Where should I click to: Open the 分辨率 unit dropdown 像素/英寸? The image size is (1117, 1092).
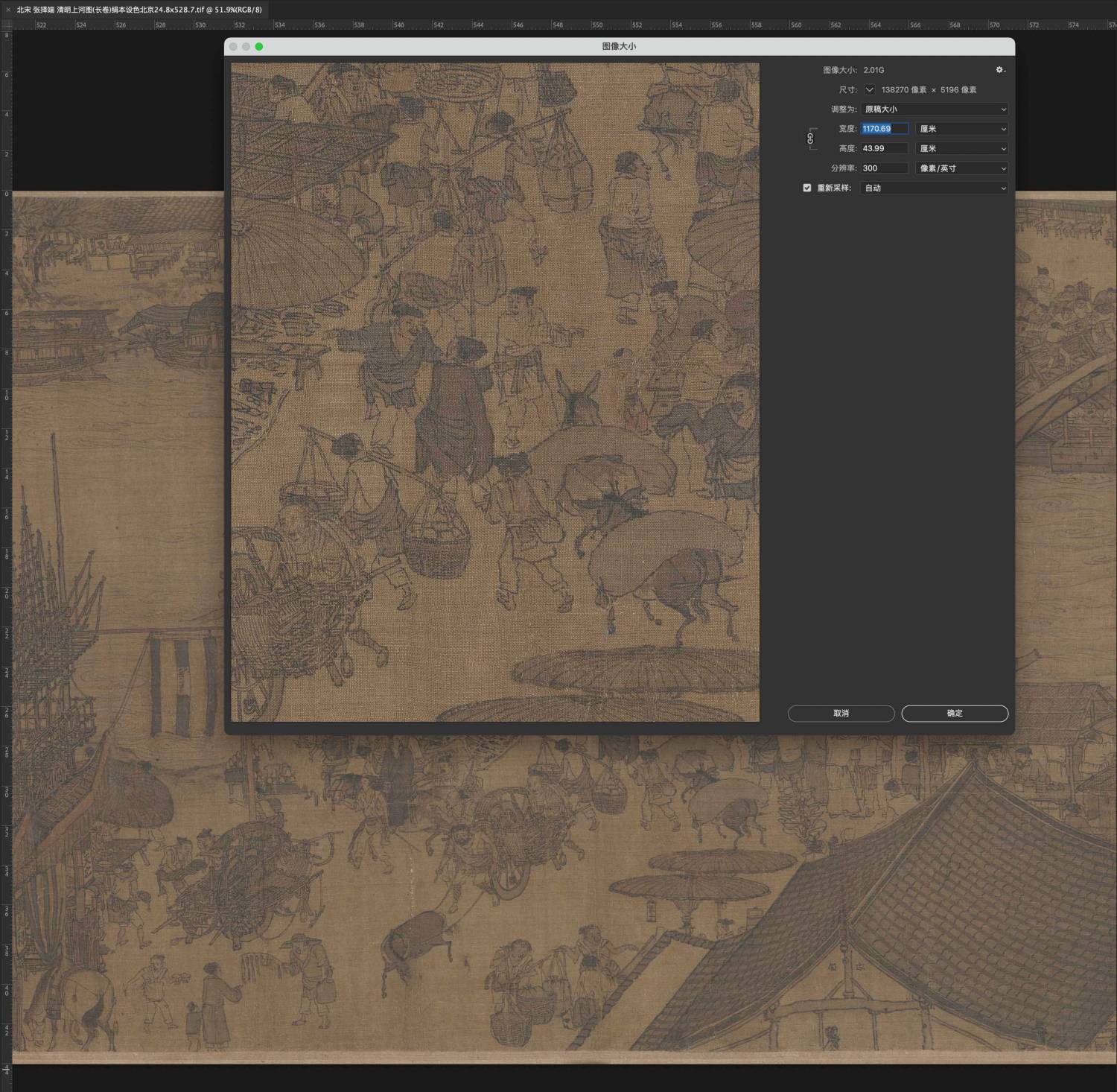click(961, 168)
